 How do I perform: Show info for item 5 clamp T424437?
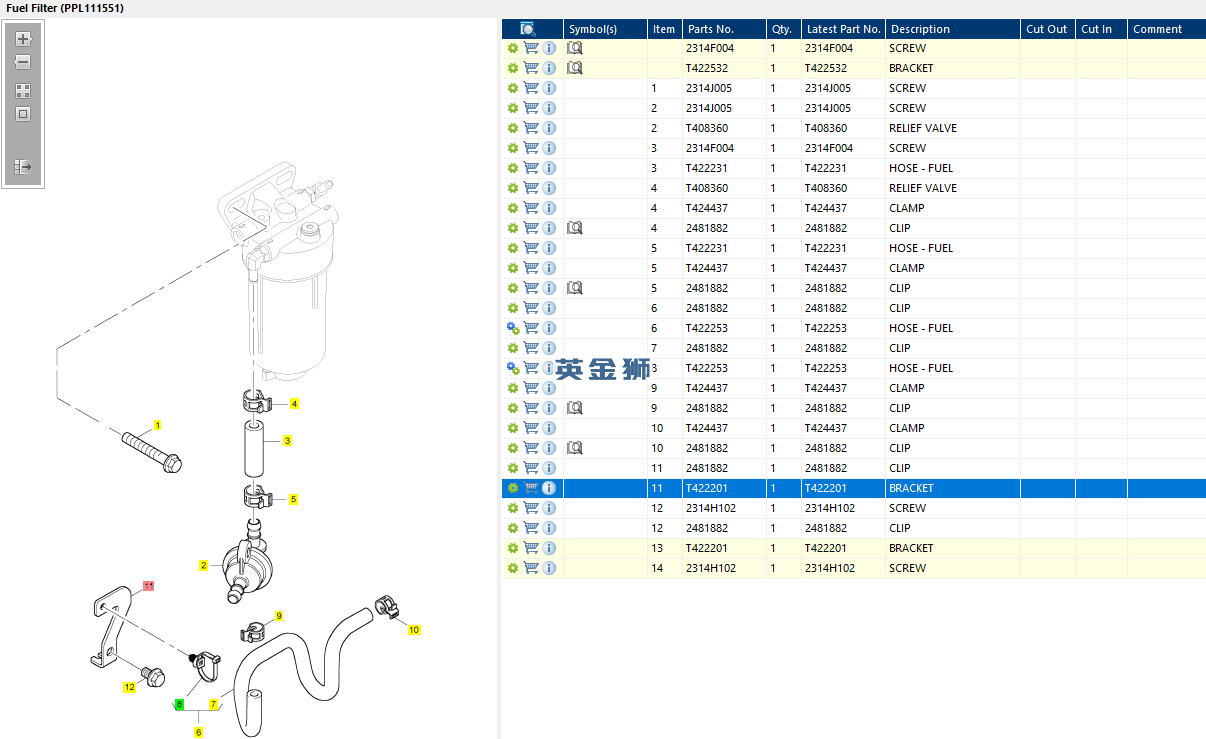pos(549,268)
